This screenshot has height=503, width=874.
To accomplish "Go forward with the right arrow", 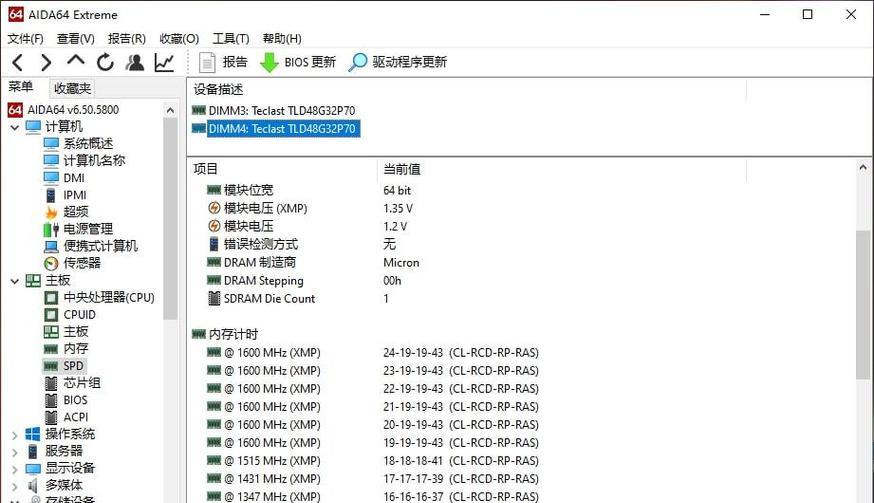I will [46, 62].
